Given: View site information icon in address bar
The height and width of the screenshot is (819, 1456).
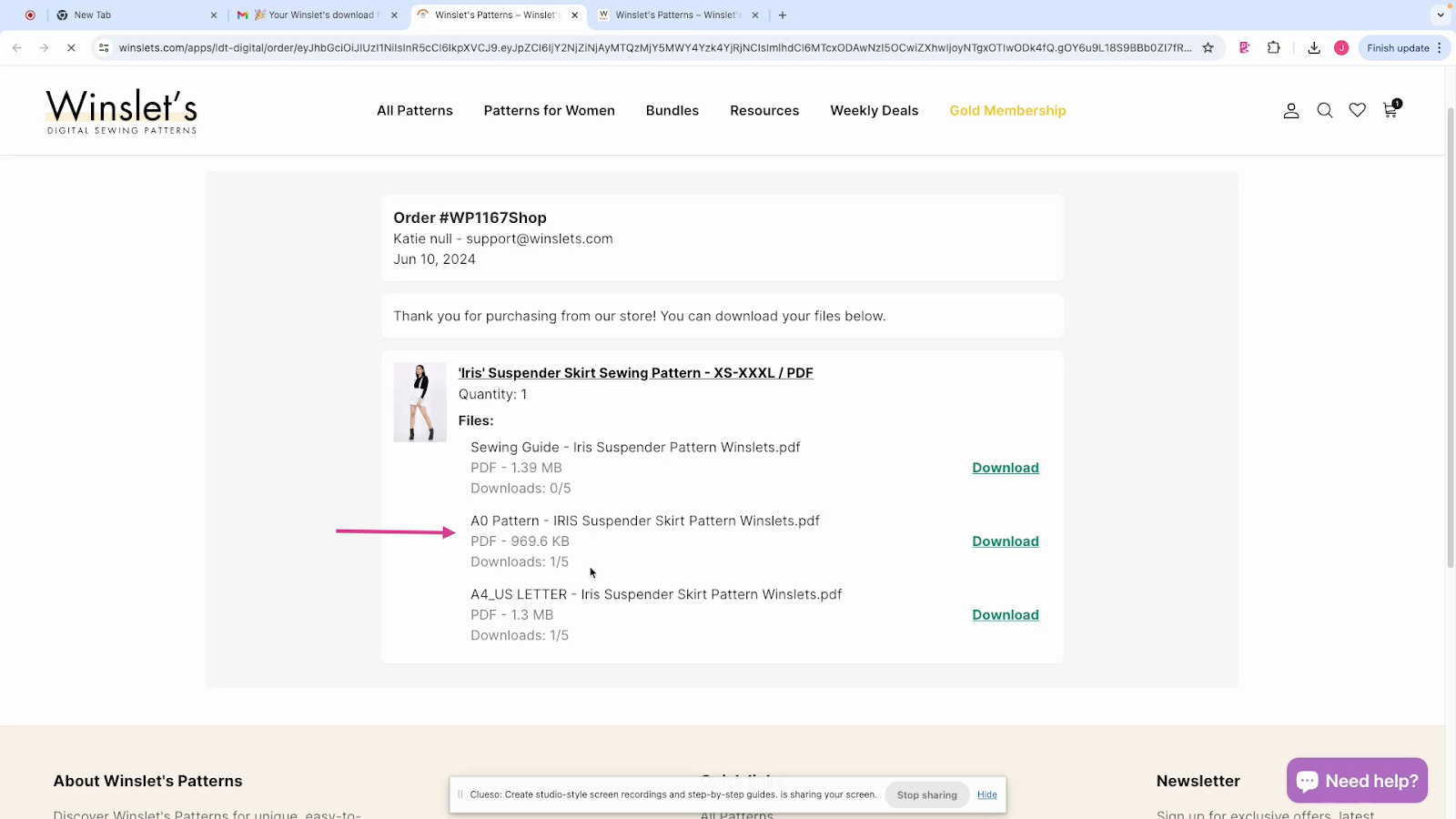Looking at the screenshot, I should 104,47.
